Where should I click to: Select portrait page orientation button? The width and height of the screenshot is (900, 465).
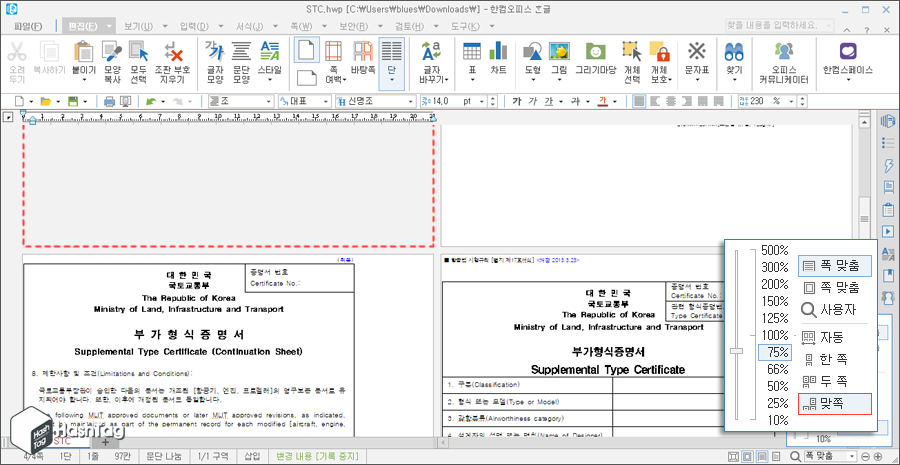pos(307,50)
